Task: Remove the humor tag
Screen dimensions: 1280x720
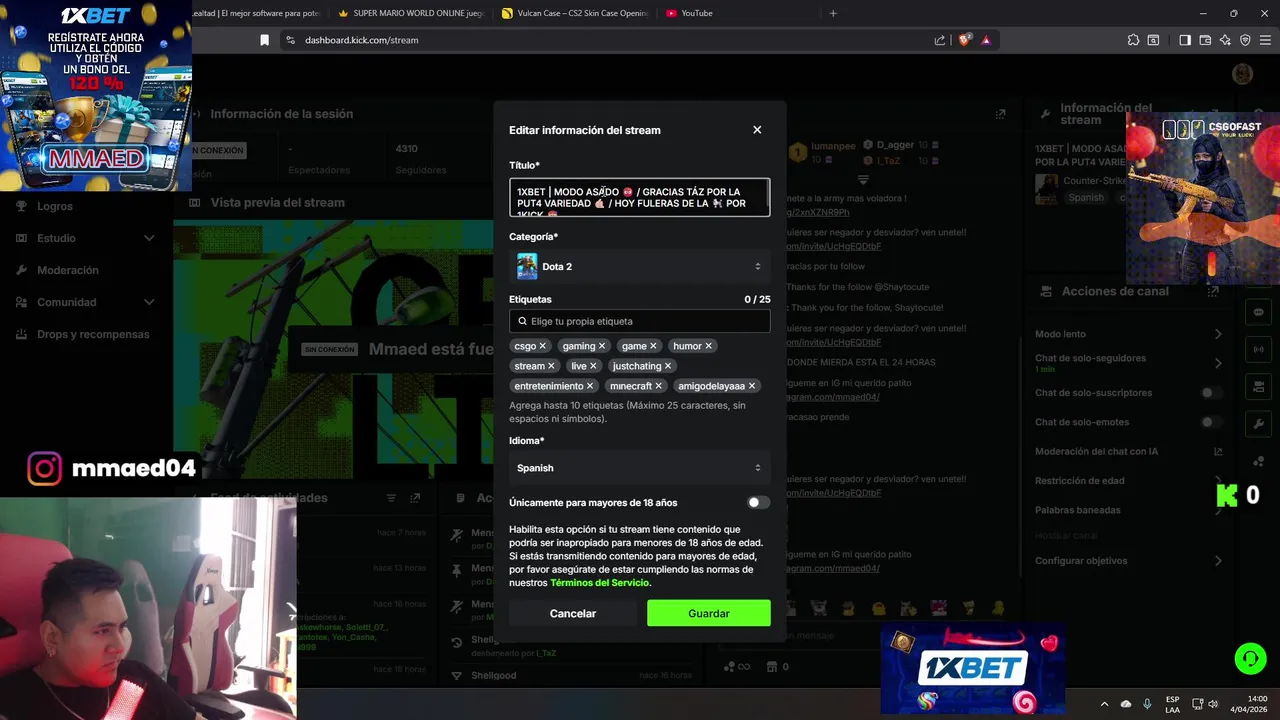Action: click(708, 346)
